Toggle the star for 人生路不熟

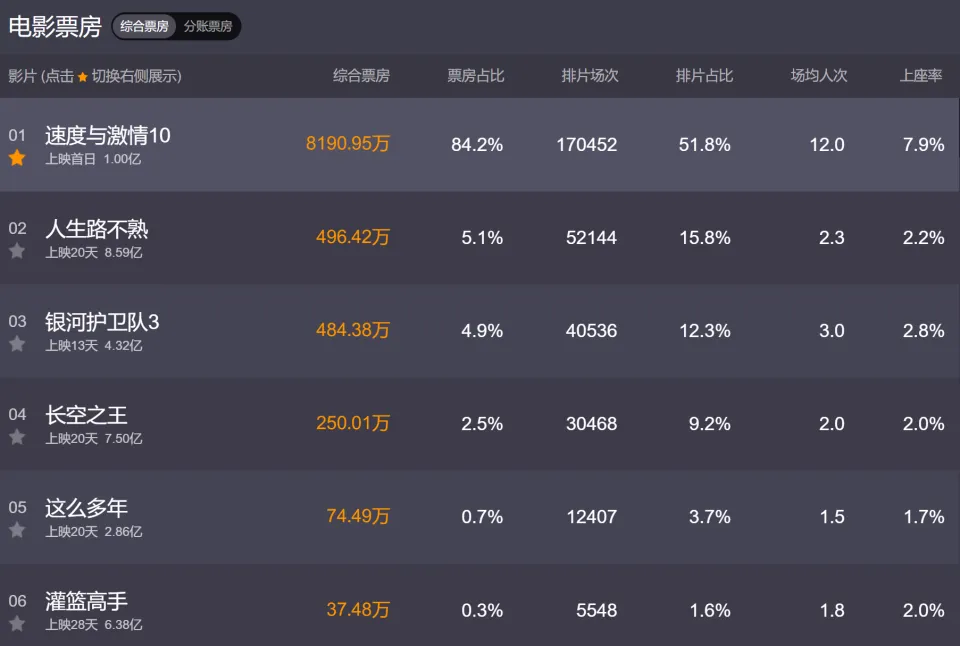point(17,251)
